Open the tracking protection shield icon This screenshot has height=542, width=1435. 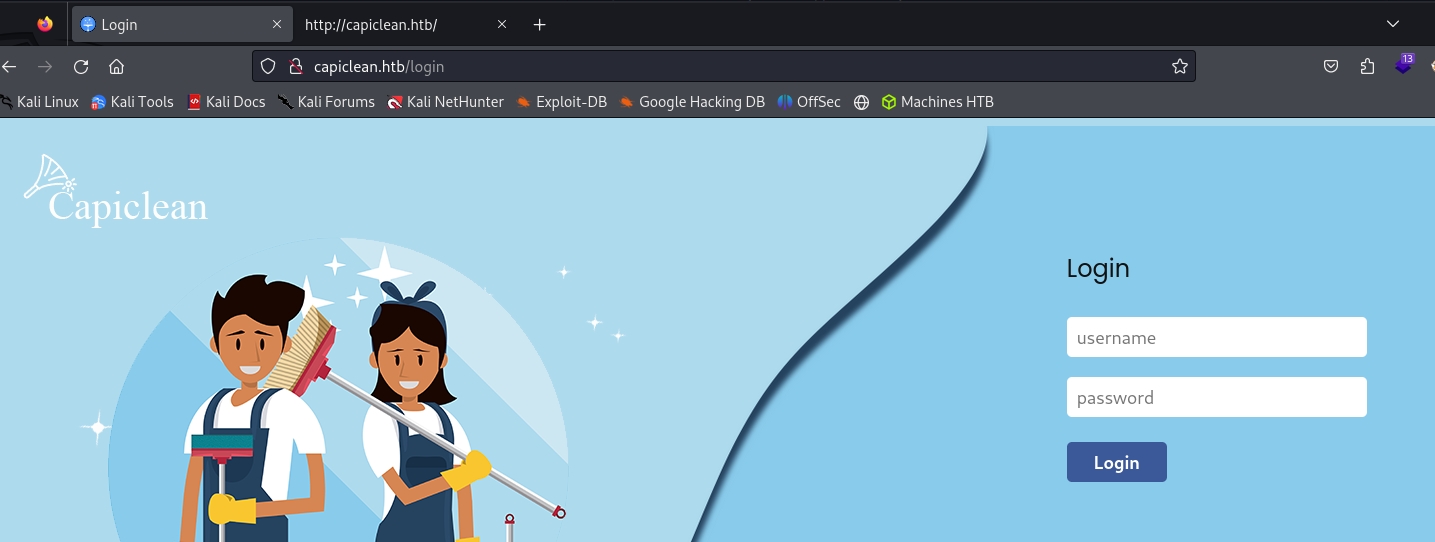(268, 67)
